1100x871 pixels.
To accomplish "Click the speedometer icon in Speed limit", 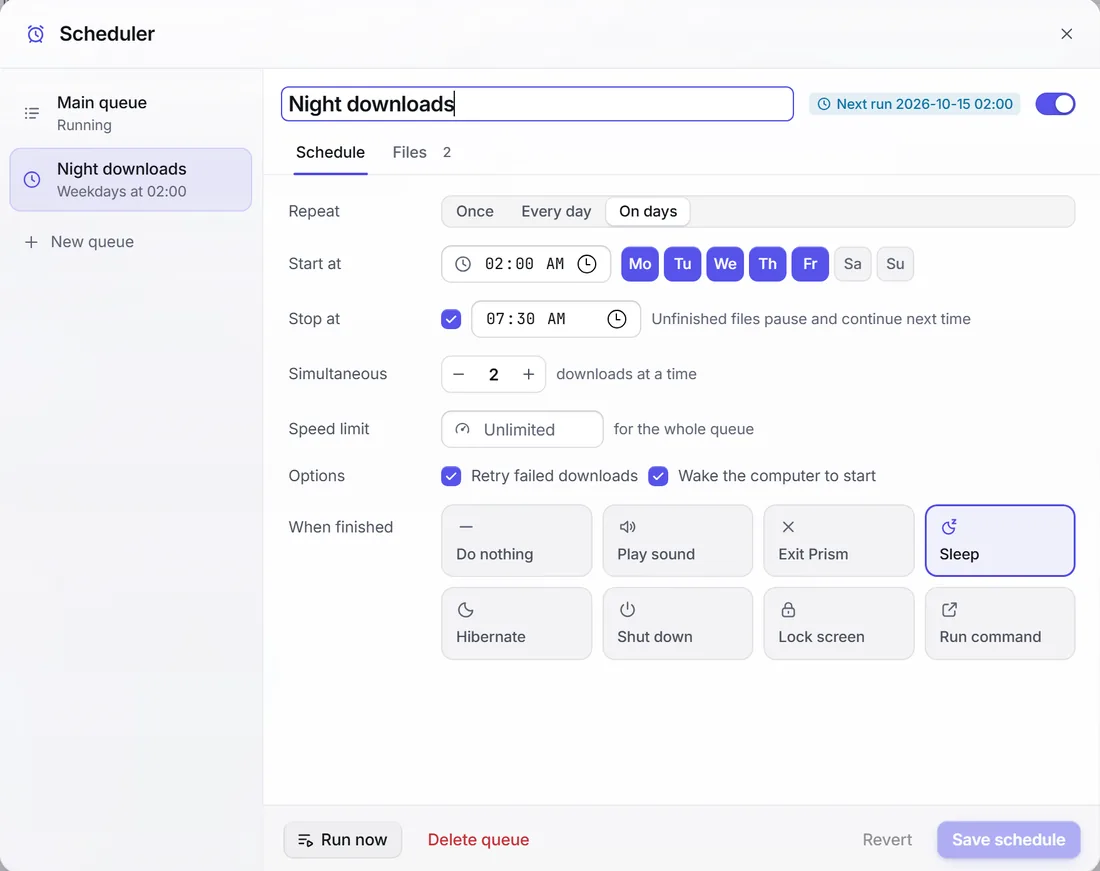I will (462, 429).
